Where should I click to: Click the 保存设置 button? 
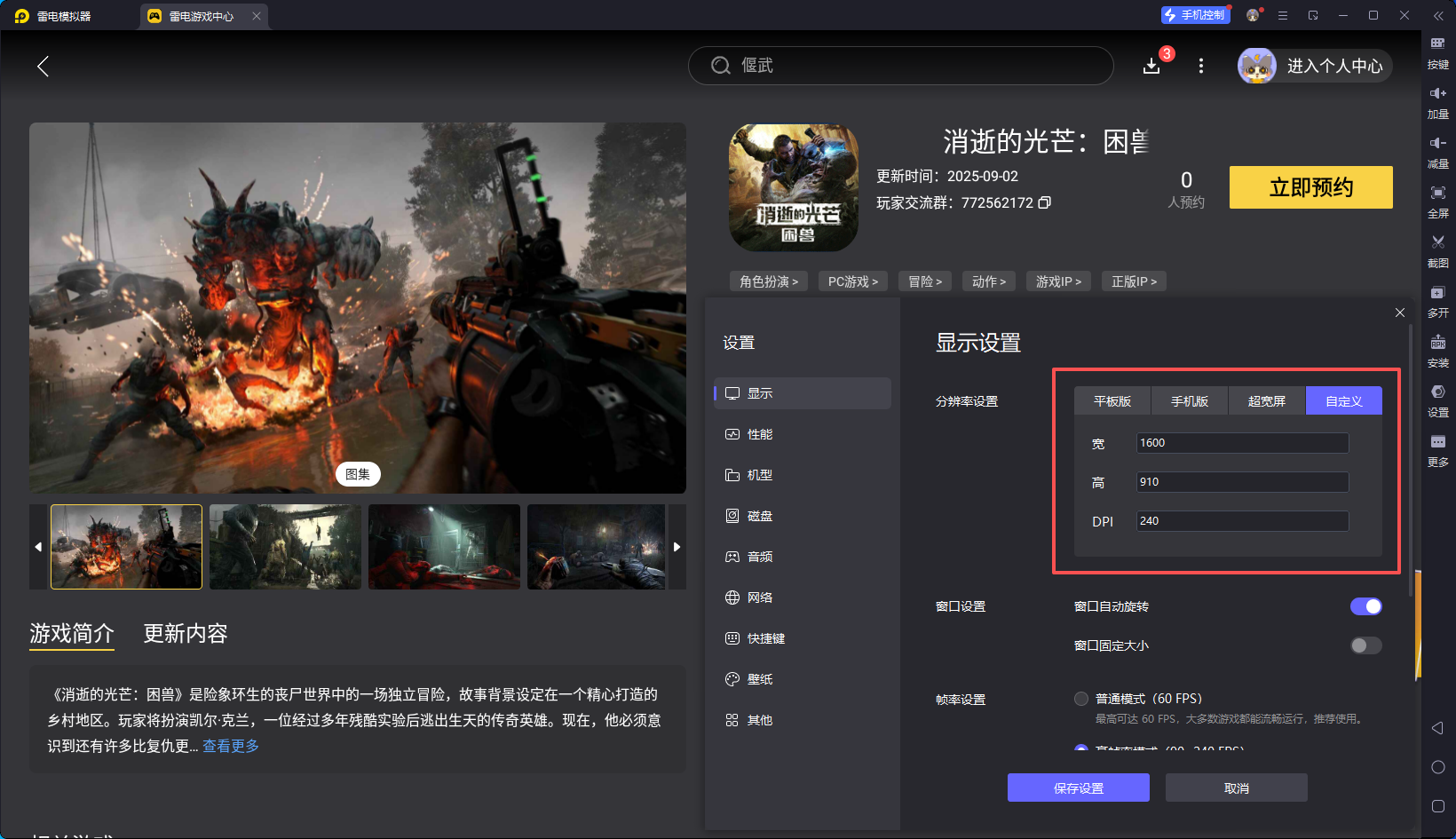pyautogui.click(x=1079, y=788)
